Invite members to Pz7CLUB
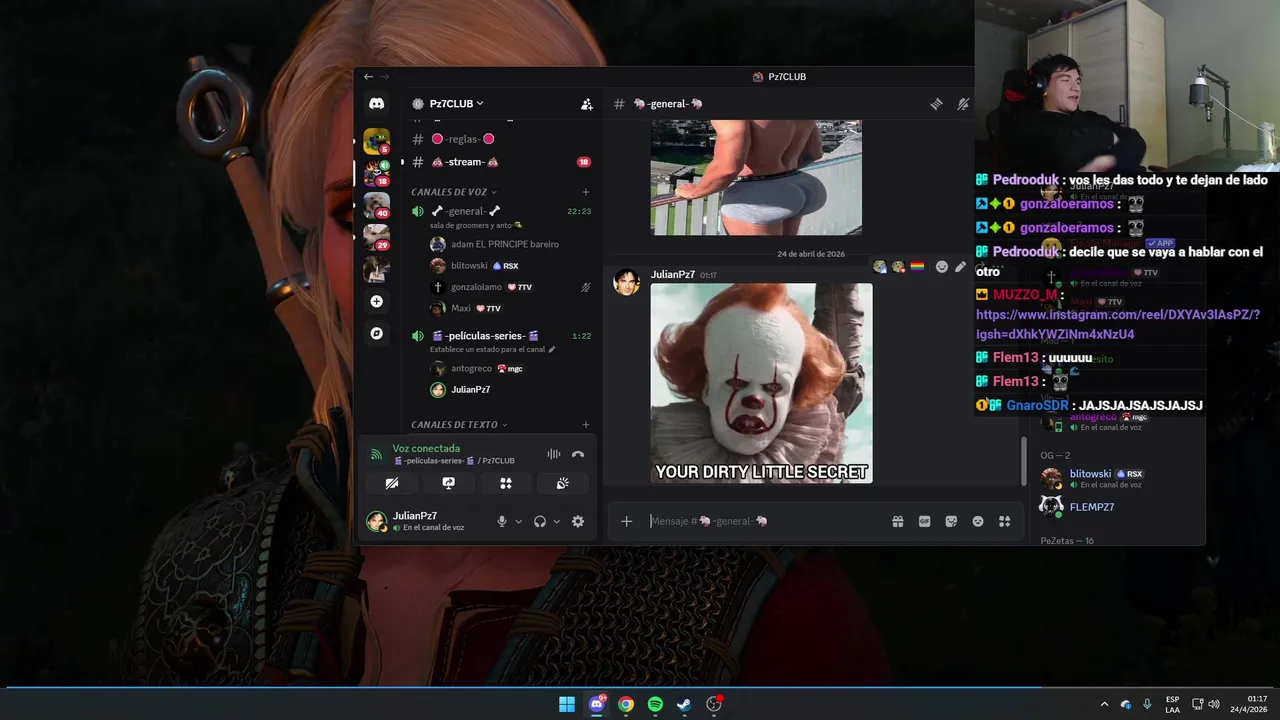Image resolution: width=1280 pixels, height=720 pixels. pyautogui.click(x=587, y=104)
